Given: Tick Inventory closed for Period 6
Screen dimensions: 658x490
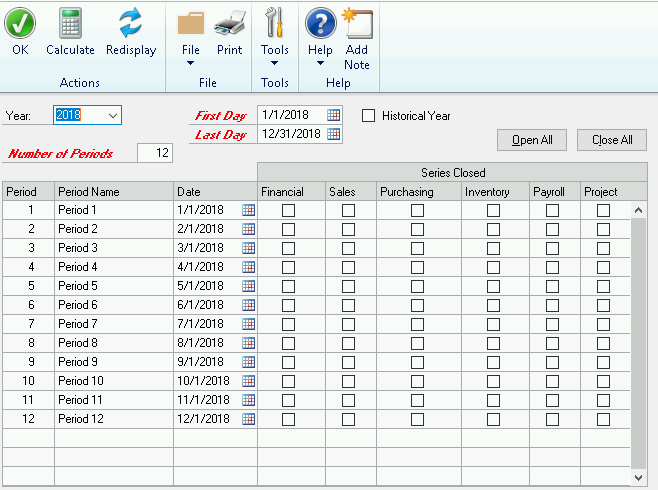Looking at the screenshot, I should [x=493, y=305].
